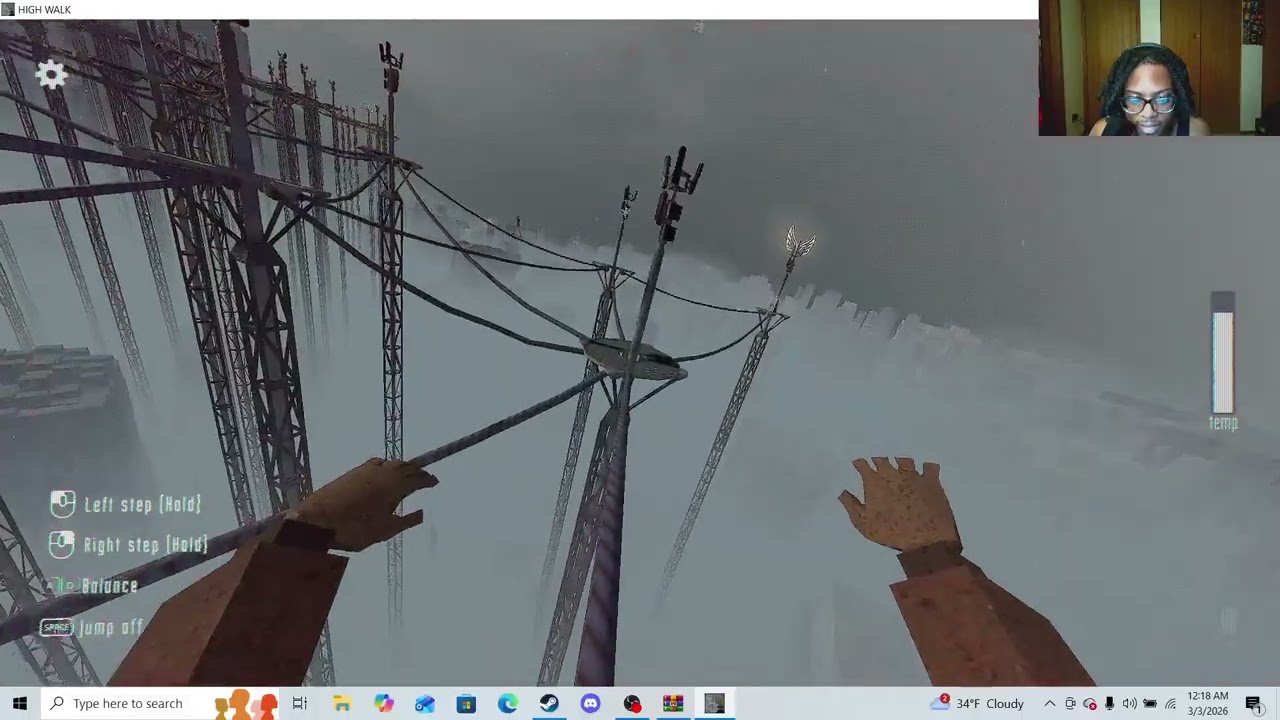Viewport: 1280px width, 720px height.
Task: Select the 'Jump off' hint text
Action: click(x=112, y=628)
